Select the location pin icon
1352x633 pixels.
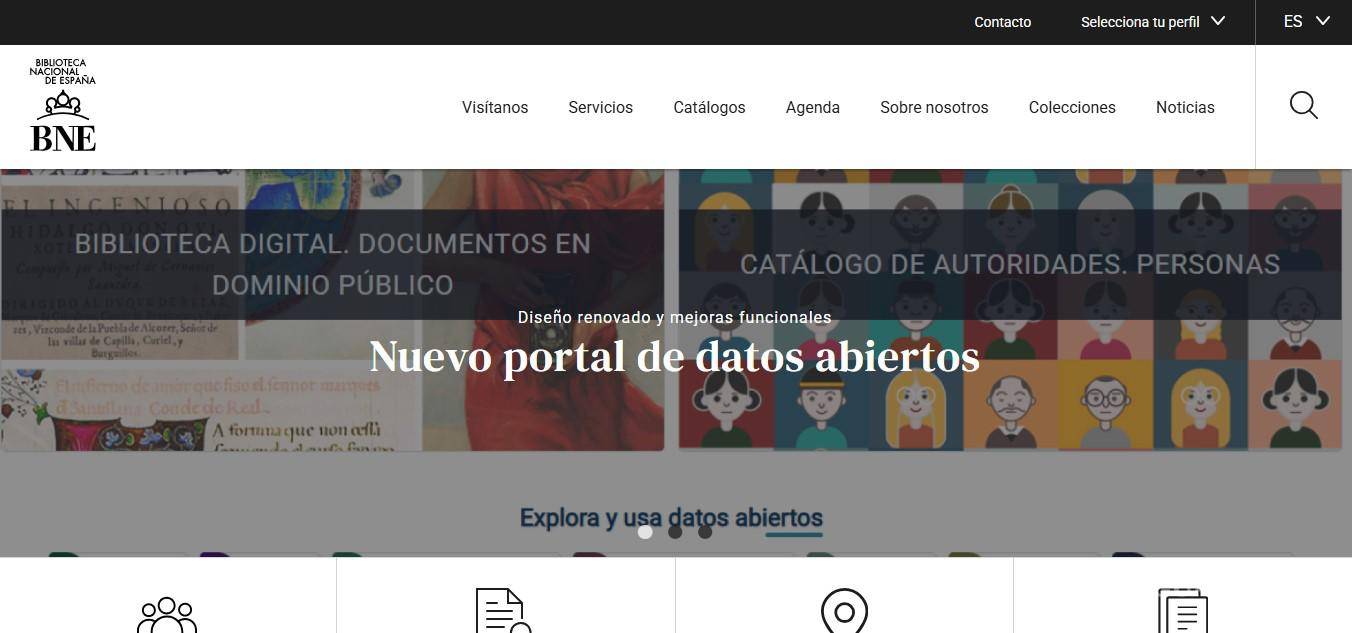tap(844, 610)
